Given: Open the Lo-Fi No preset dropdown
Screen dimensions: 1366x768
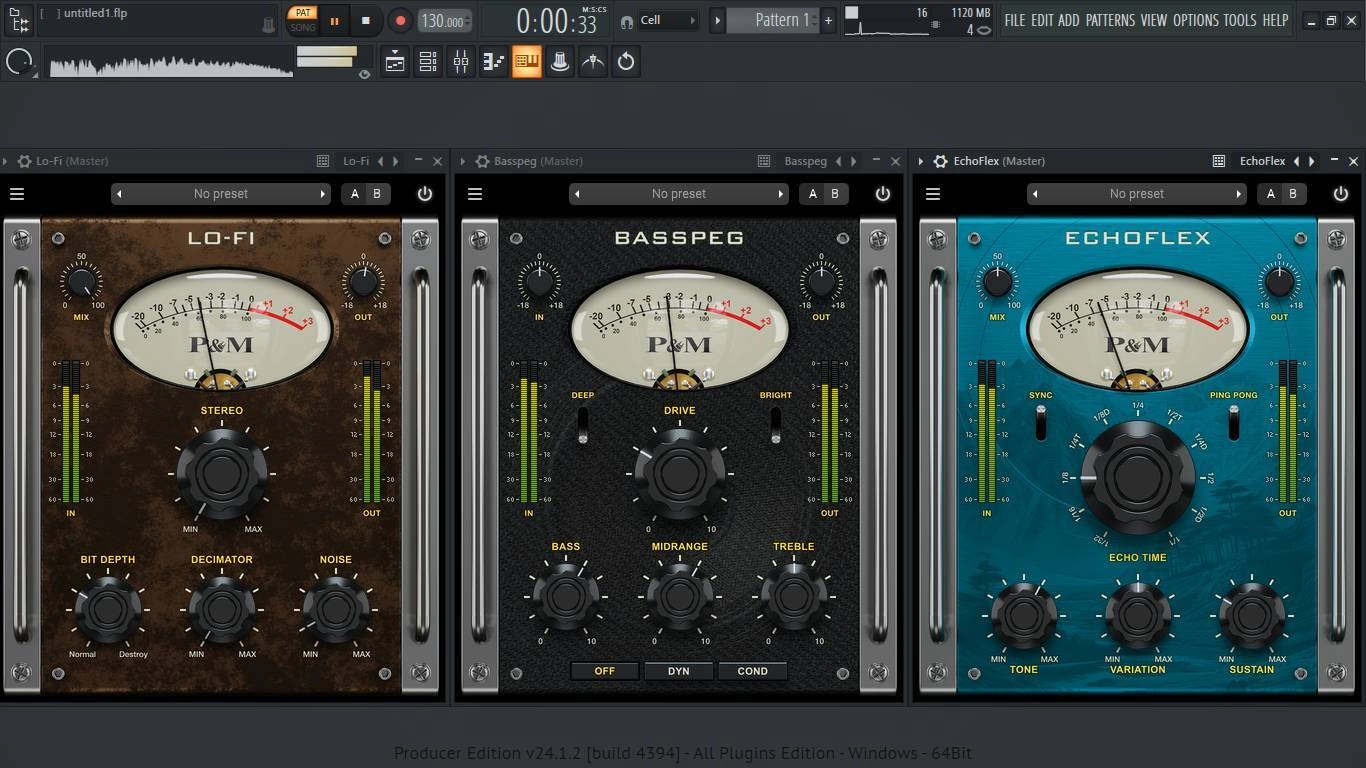Looking at the screenshot, I should 221,194.
